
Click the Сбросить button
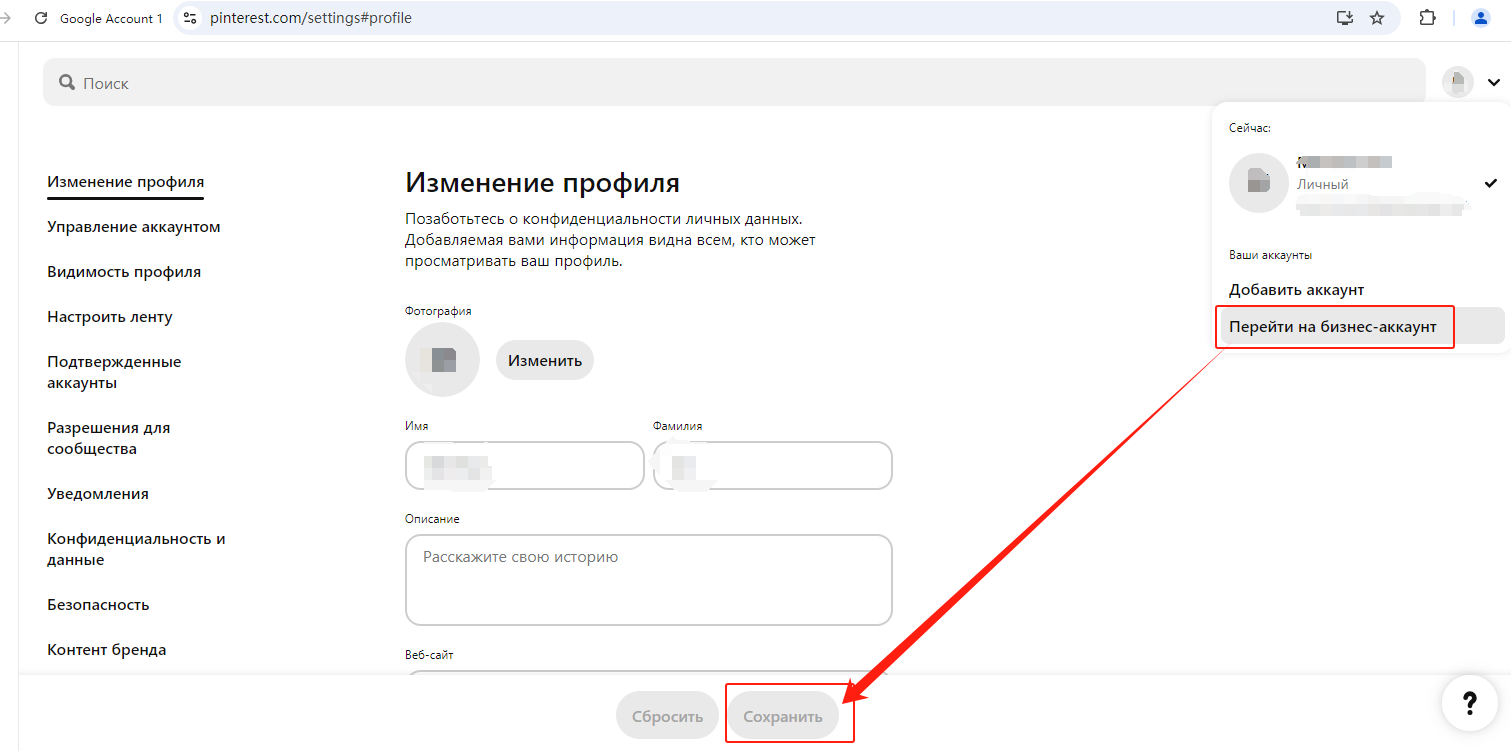tap(668, 716)
